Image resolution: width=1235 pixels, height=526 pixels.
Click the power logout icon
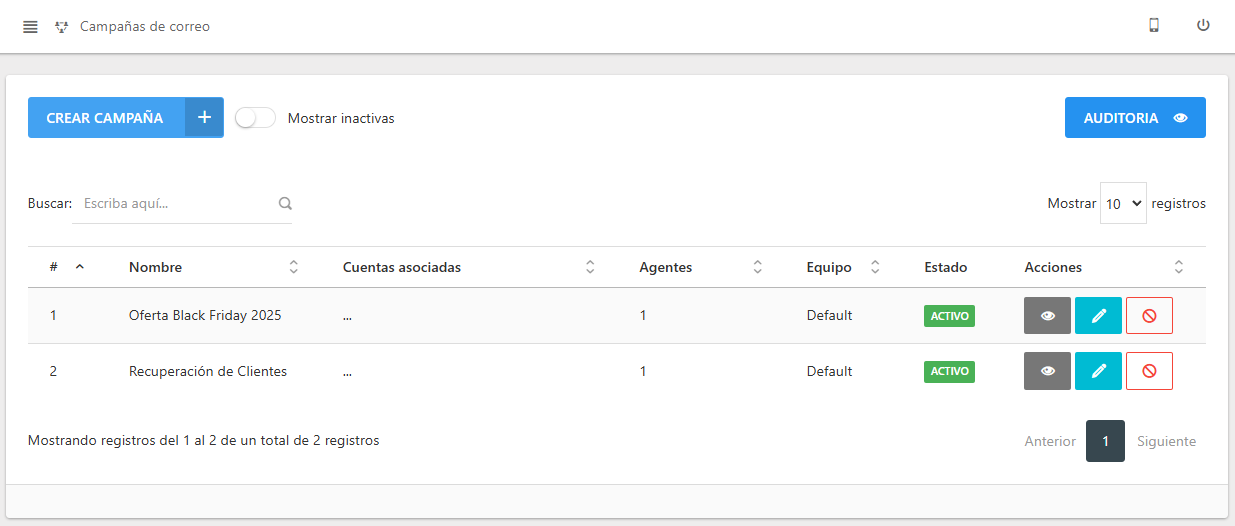[1203, 26]
